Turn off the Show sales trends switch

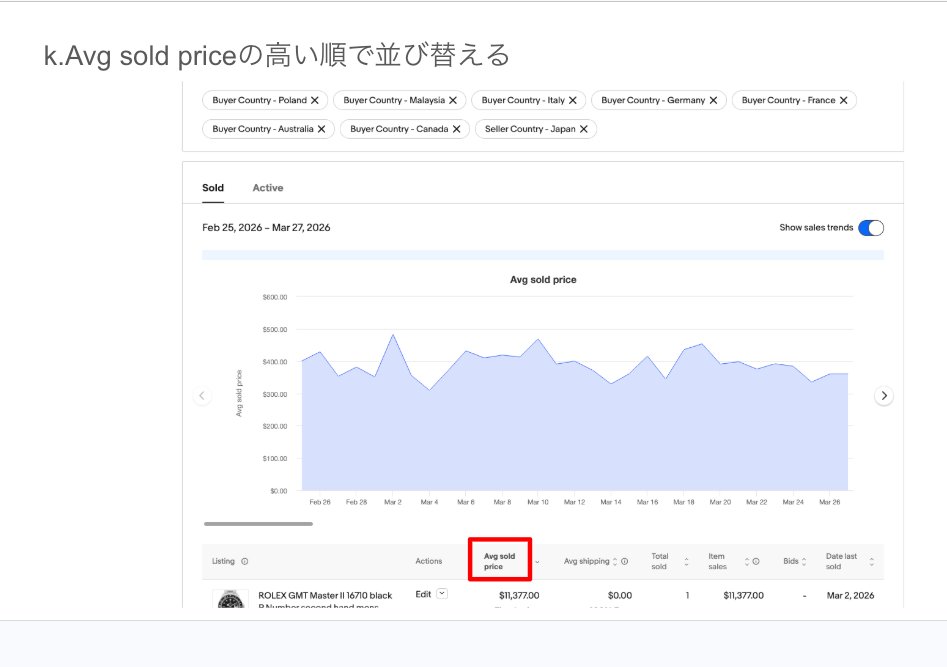coord(870,228)
